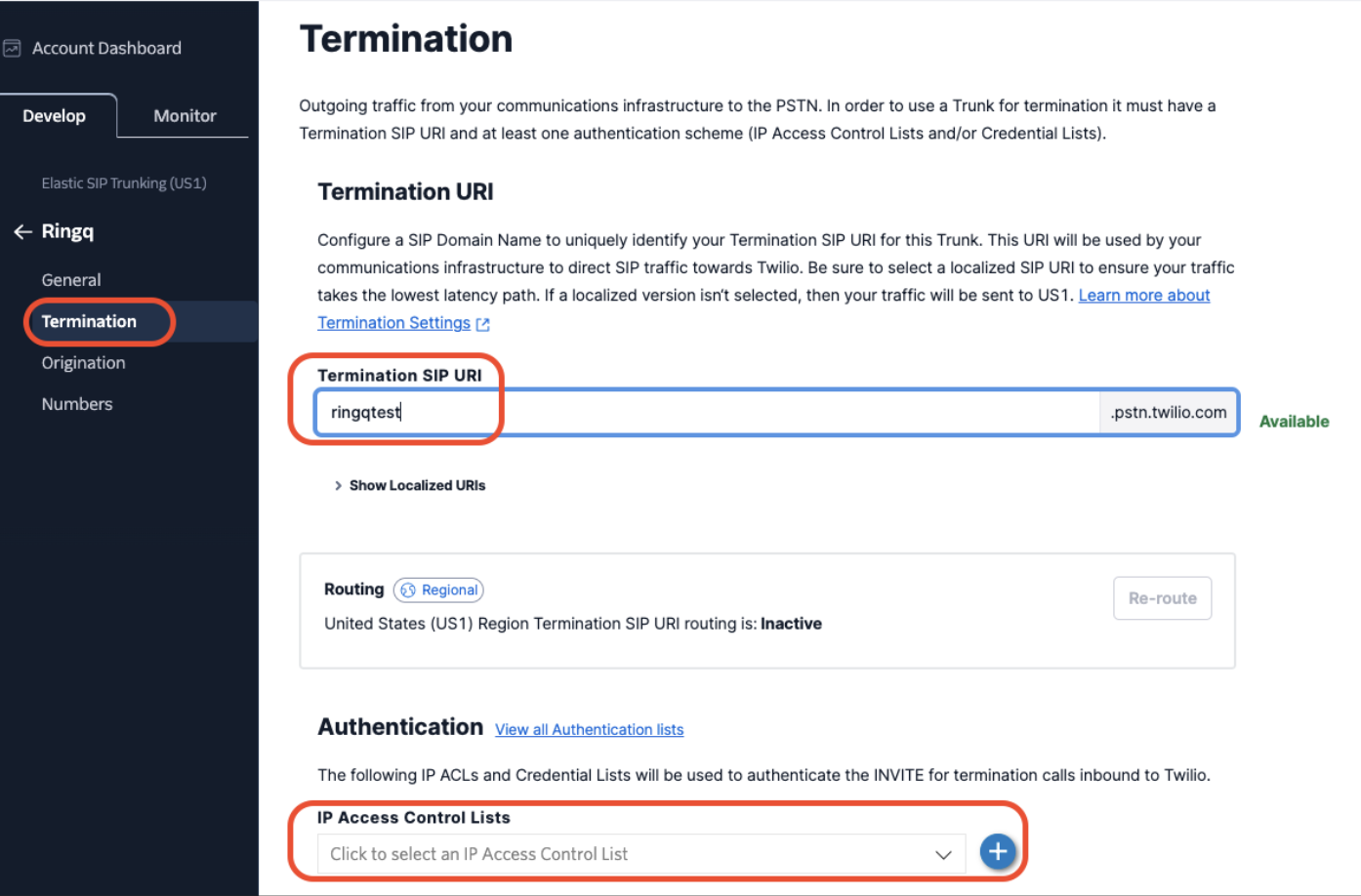Select Numbers in the sidebar
The image size is (1361, 896).
pyautogui.click(x=76, y=403)
